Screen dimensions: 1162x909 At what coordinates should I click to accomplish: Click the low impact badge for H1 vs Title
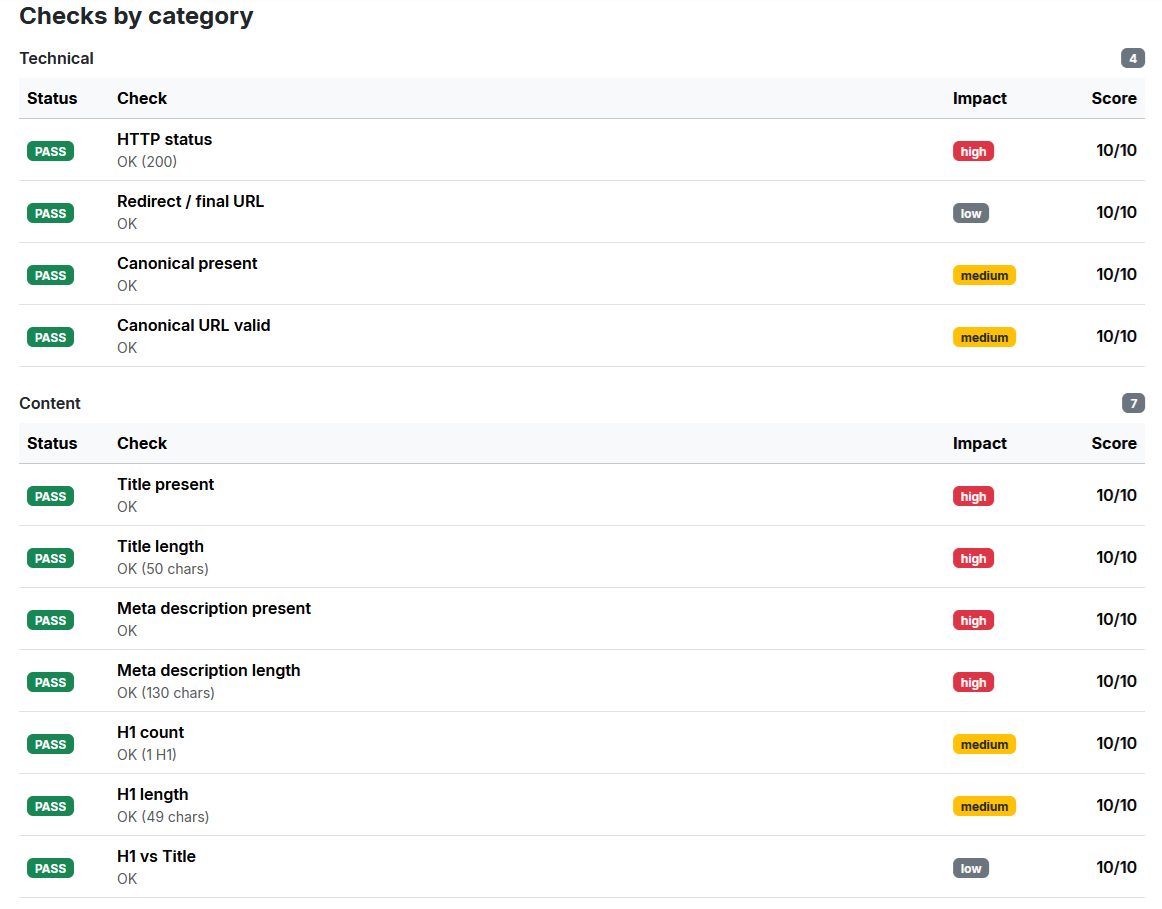coord(970,869)
